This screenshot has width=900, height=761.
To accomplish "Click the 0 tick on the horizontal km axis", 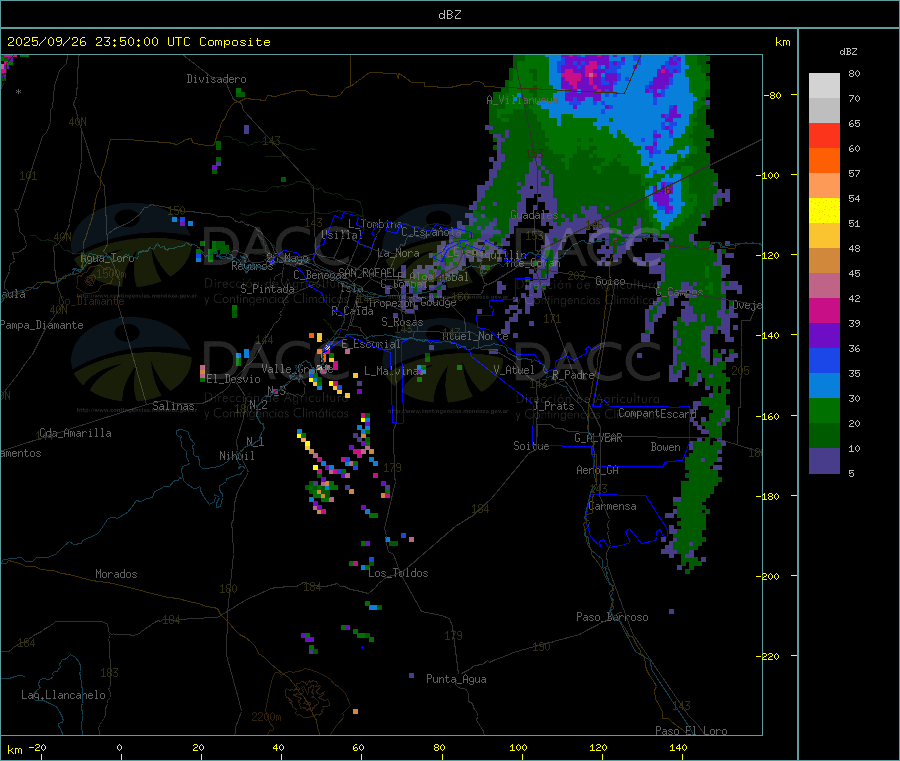I will tap(119, 747).
